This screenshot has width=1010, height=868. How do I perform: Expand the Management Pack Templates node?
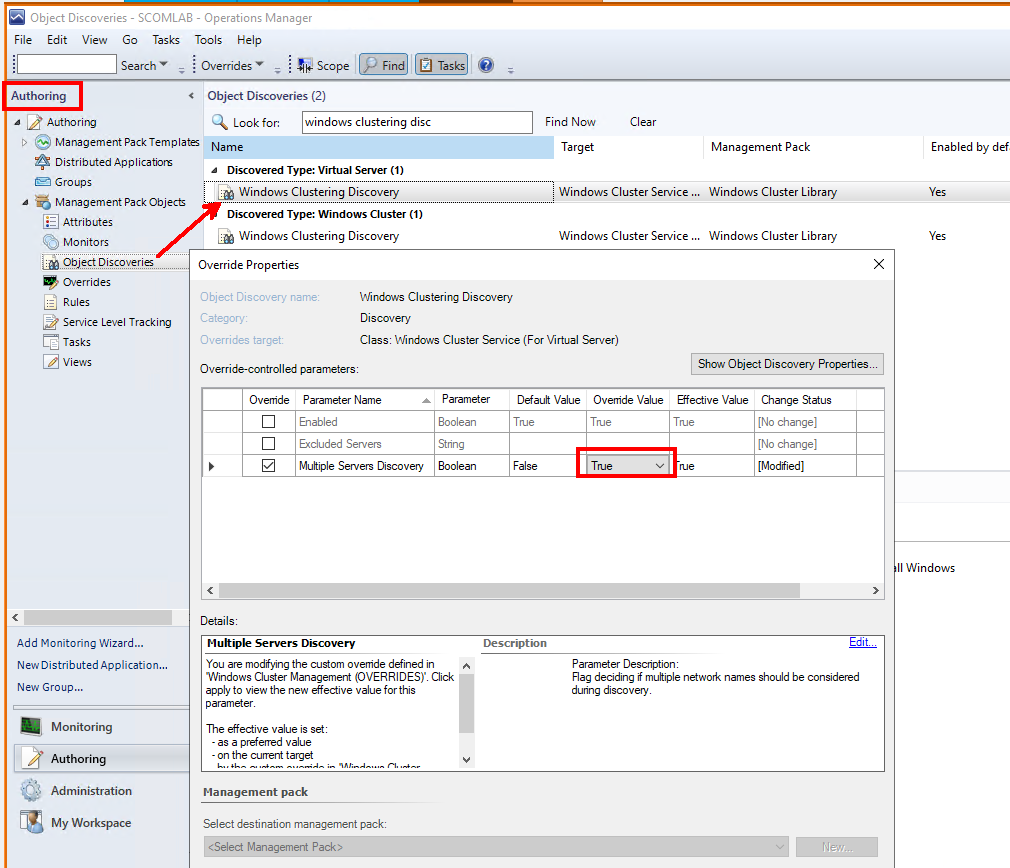click(25, 142)
